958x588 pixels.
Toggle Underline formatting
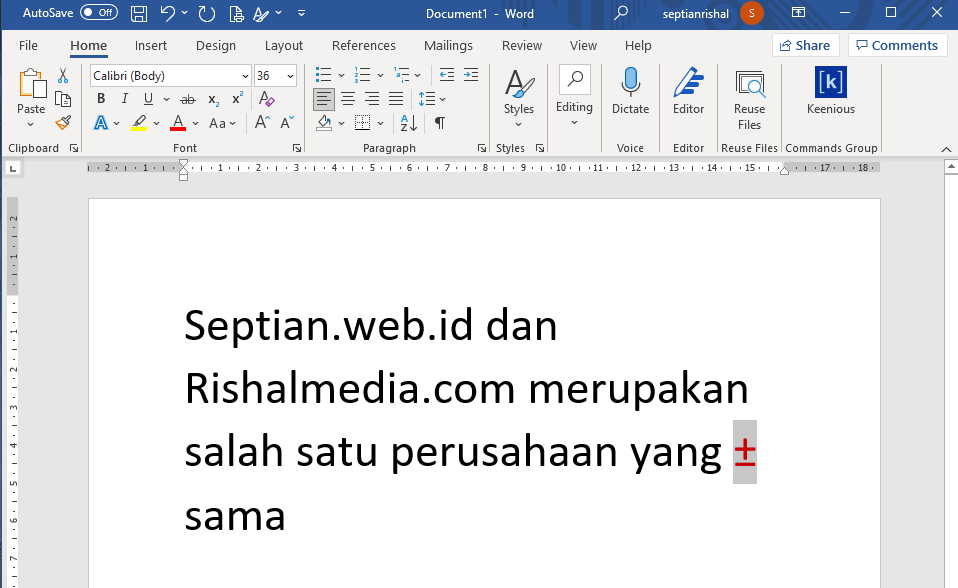point(148,99)
